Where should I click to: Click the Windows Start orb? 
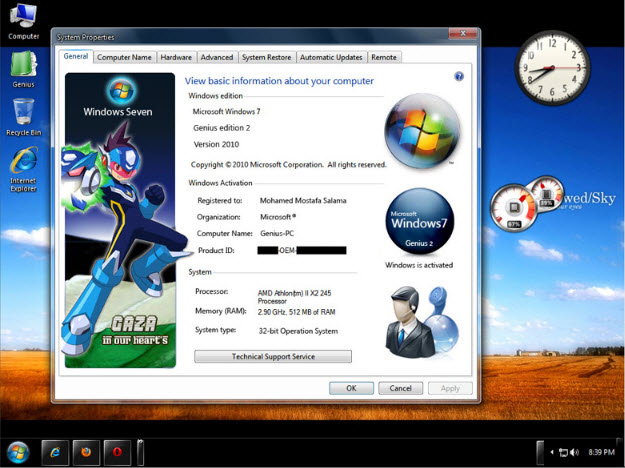tap(18, 453)
